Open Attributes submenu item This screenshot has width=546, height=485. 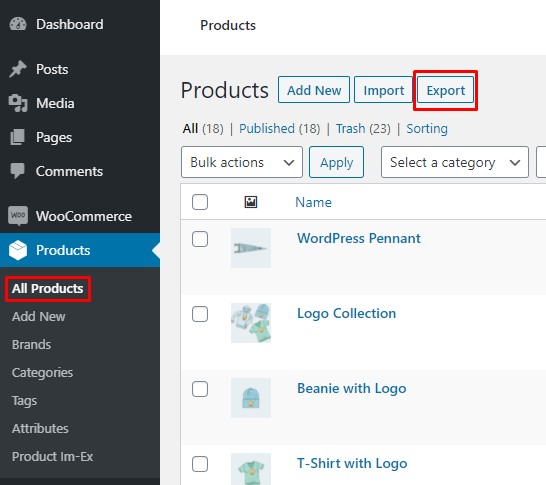(40, 428)
